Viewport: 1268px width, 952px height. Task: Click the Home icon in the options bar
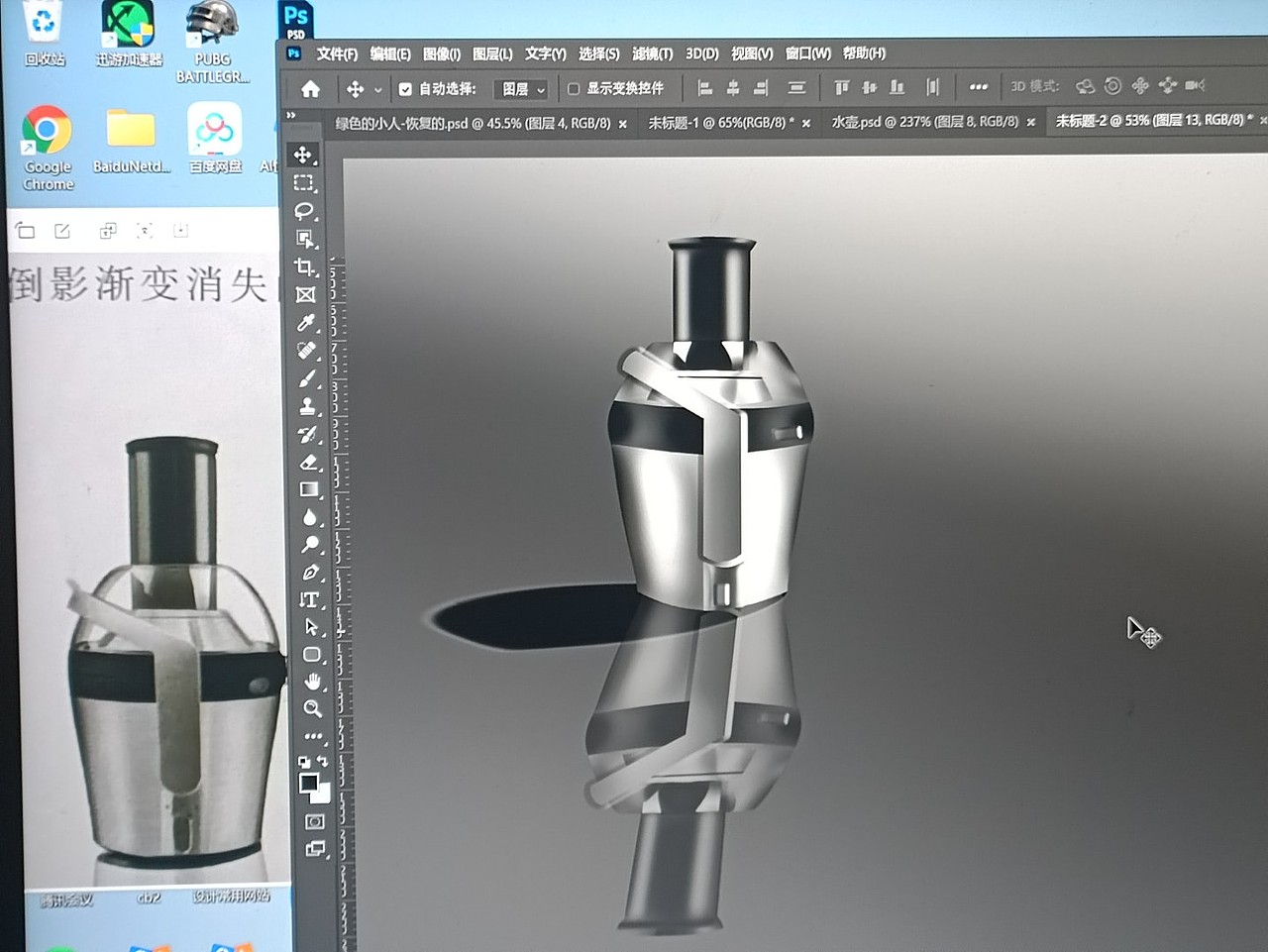tap(310, 89)
